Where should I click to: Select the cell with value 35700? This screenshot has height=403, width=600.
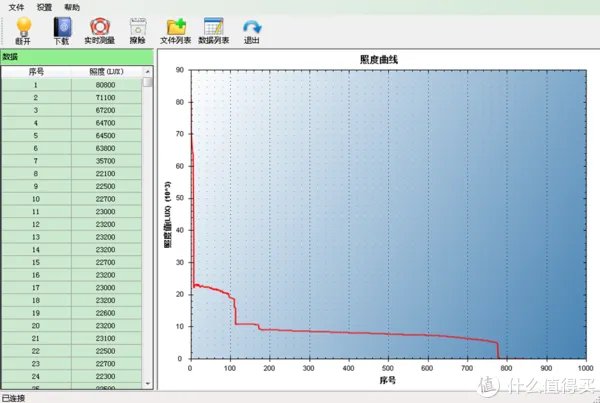coord(105,161)
